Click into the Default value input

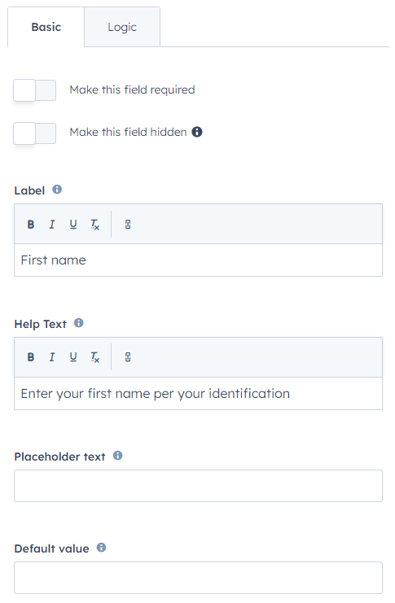click(x=198, y=578)
